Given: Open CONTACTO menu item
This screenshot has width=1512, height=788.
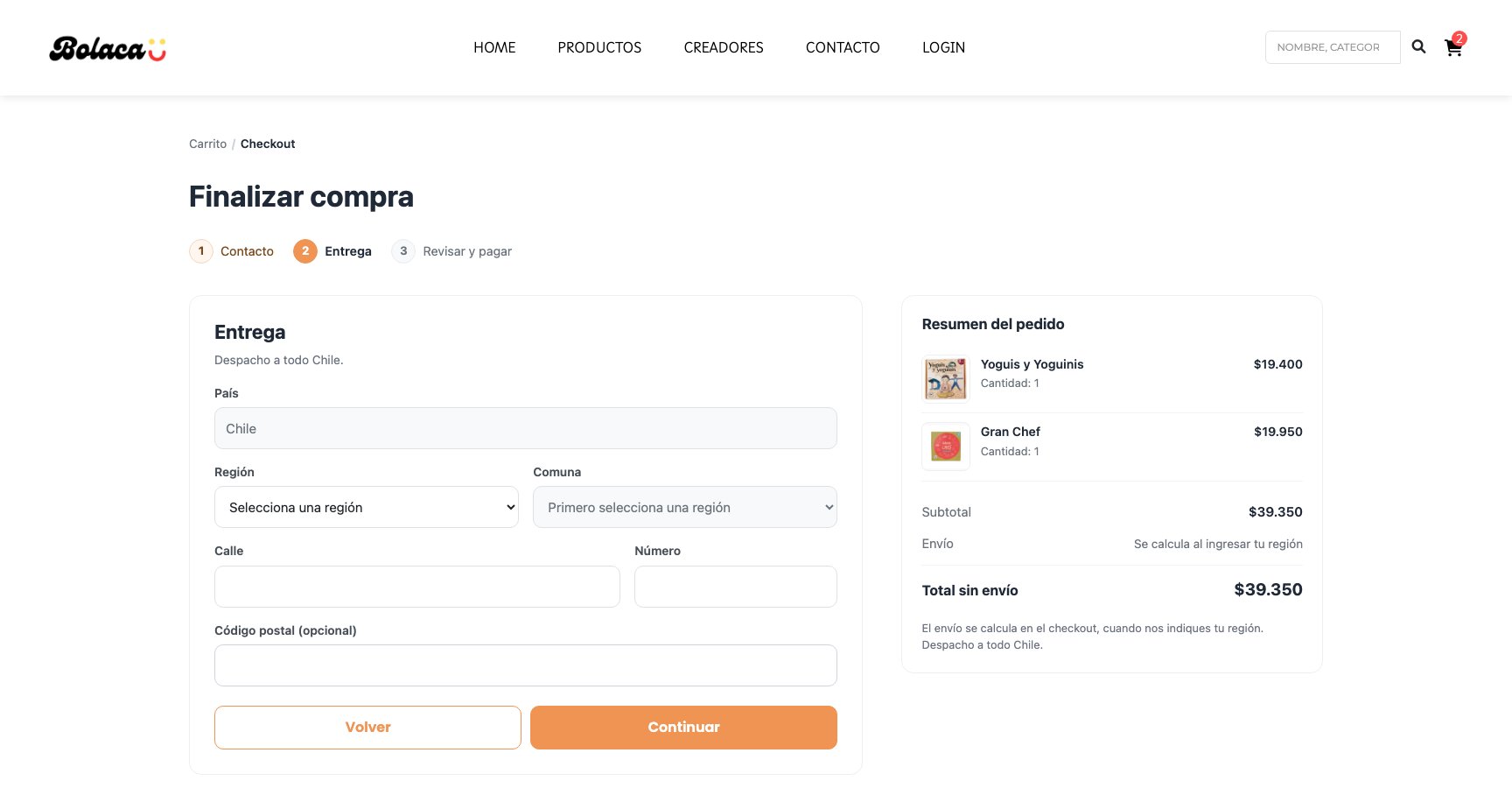Looking at the screenshot, I should point(843,47).
